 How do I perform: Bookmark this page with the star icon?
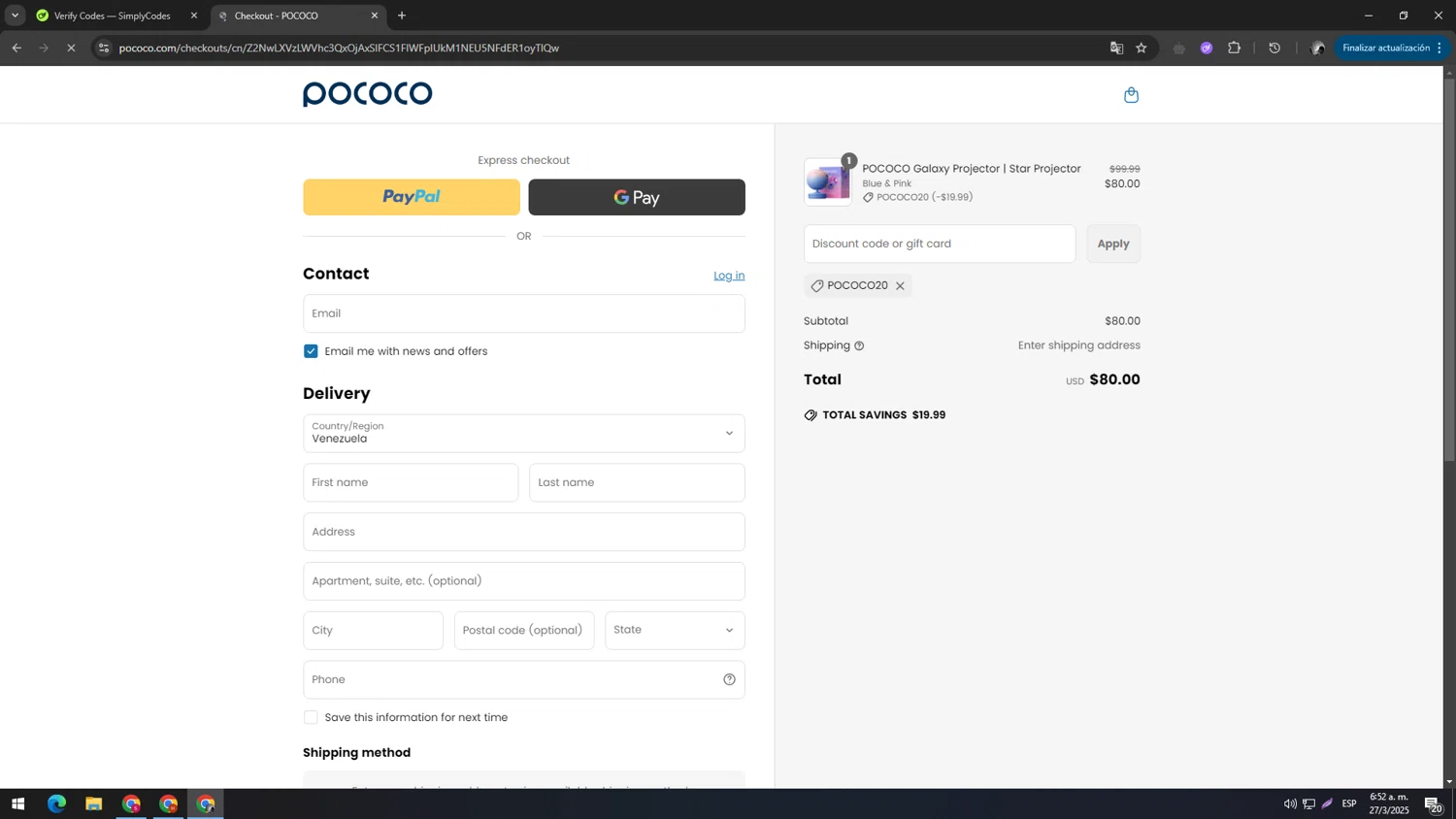(1142, 48)
